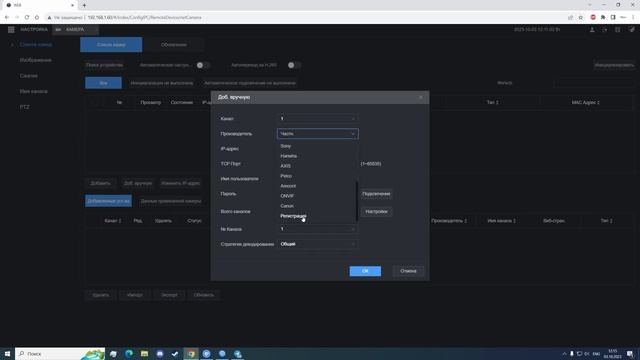Click the 'Удалить' button at bottom

[100, 295]
